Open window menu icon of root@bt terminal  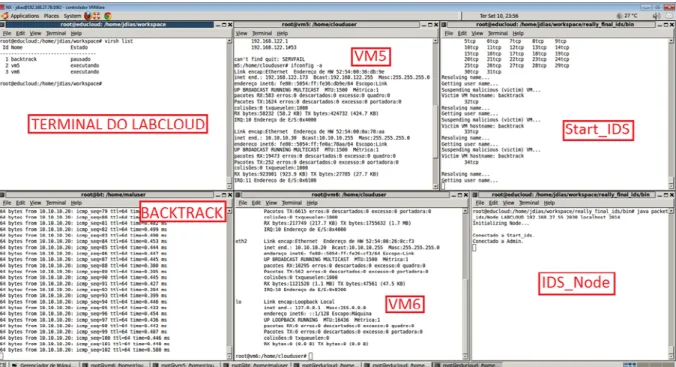3,195
